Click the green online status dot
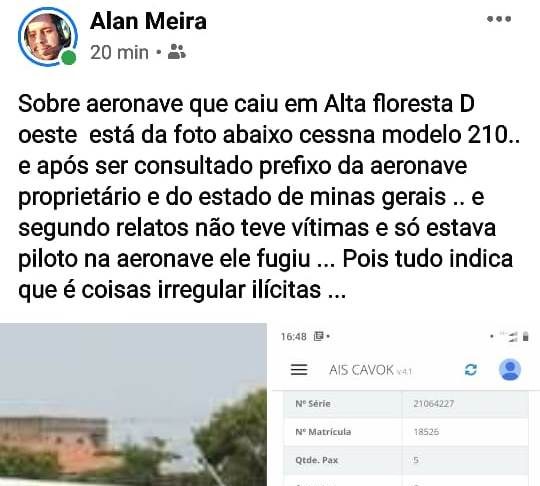 [x=69, y=57]
